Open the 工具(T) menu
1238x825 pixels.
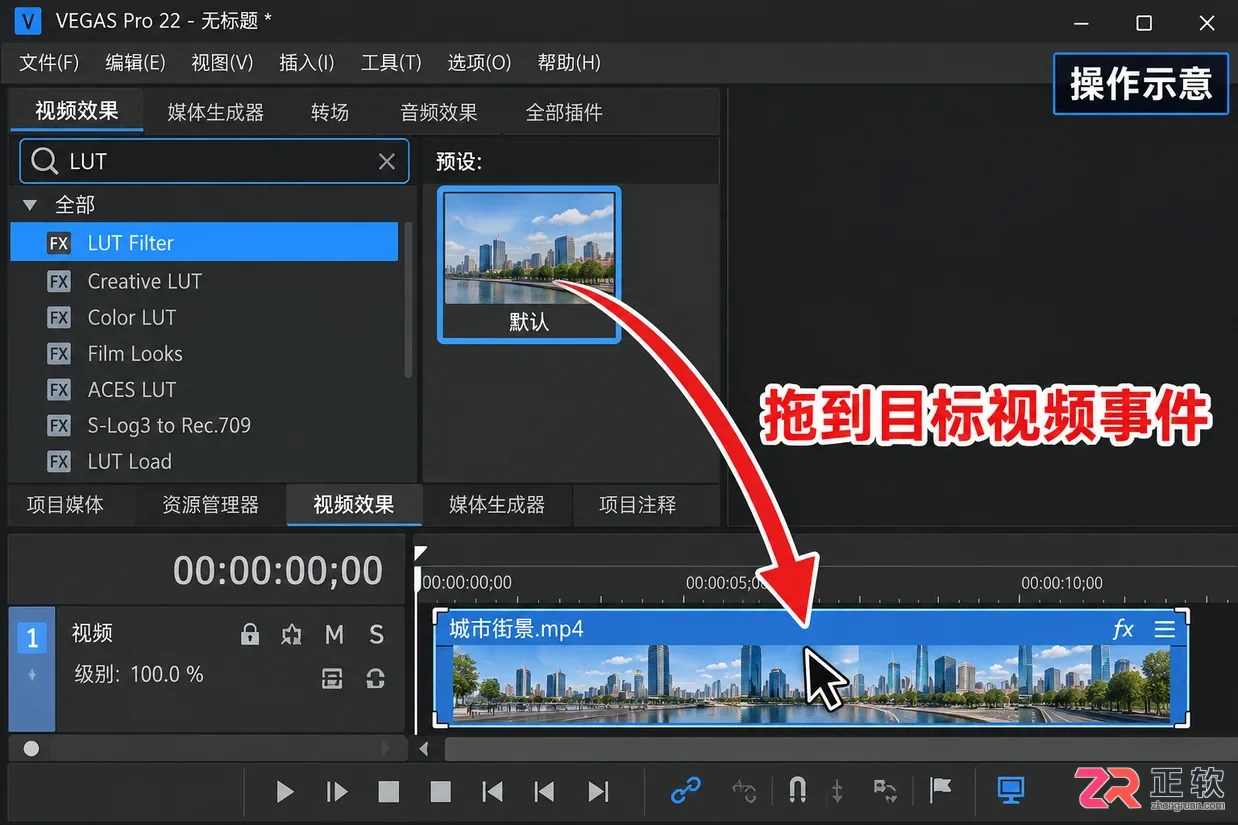coord(391,62)
